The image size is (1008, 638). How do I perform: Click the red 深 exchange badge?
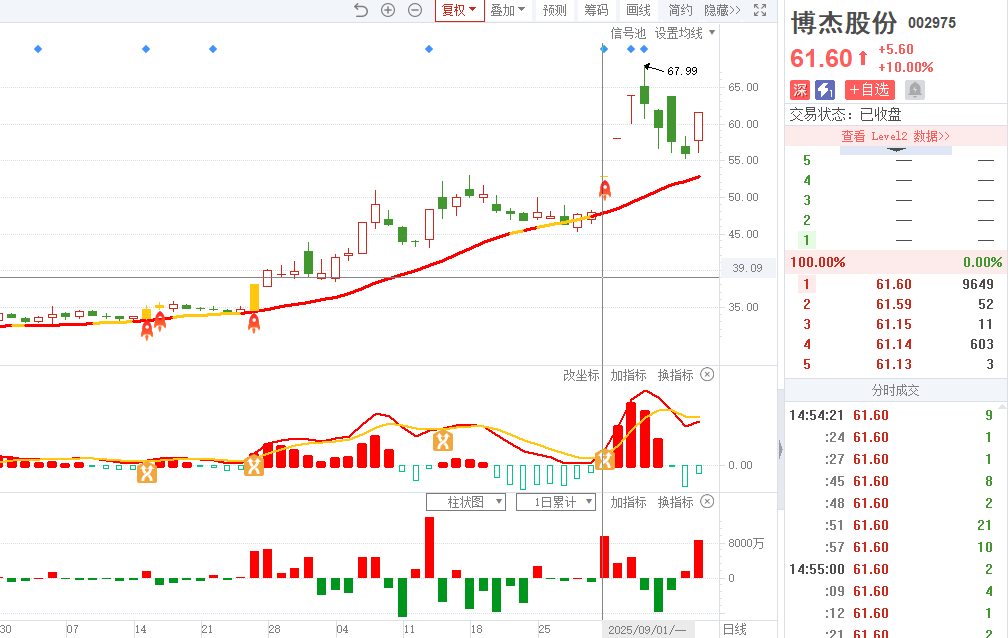[x=800, y=90]
